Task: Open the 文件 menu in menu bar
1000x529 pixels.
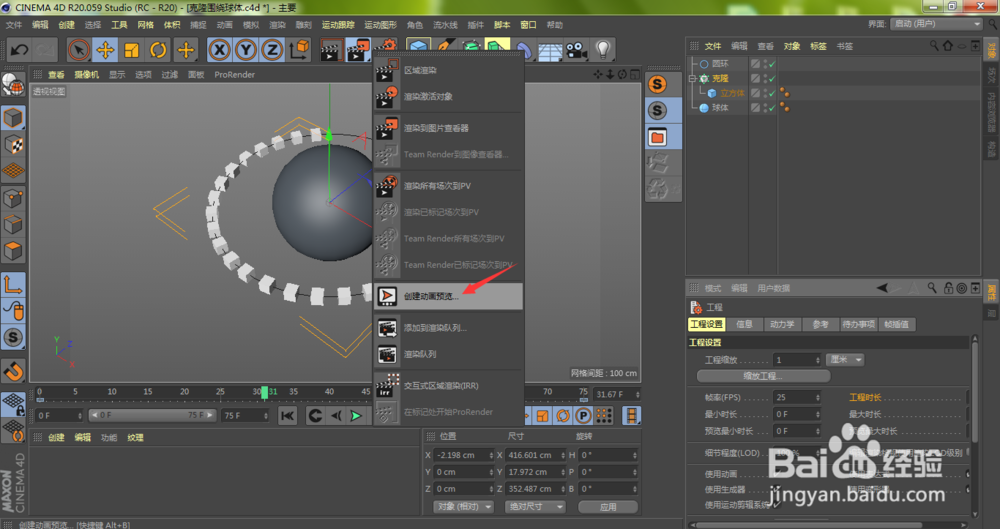Action: 14,25
